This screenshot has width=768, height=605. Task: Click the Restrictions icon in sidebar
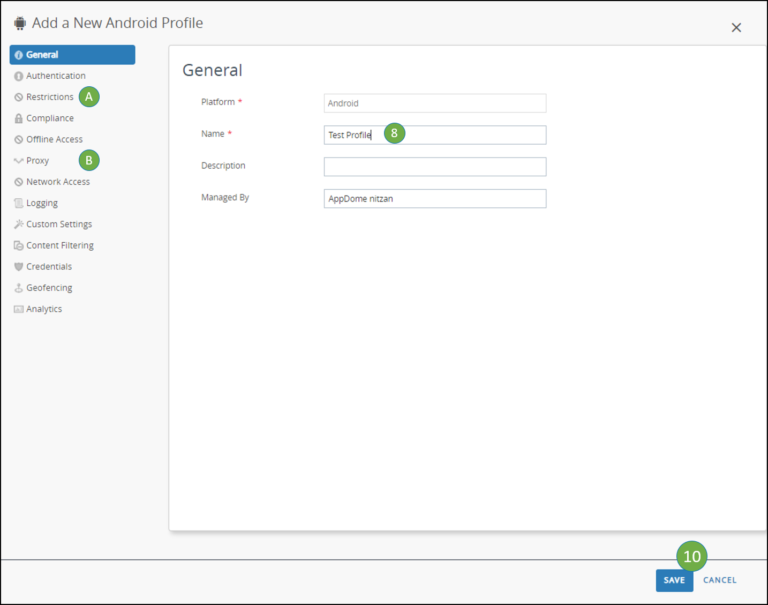coord(18,97)
